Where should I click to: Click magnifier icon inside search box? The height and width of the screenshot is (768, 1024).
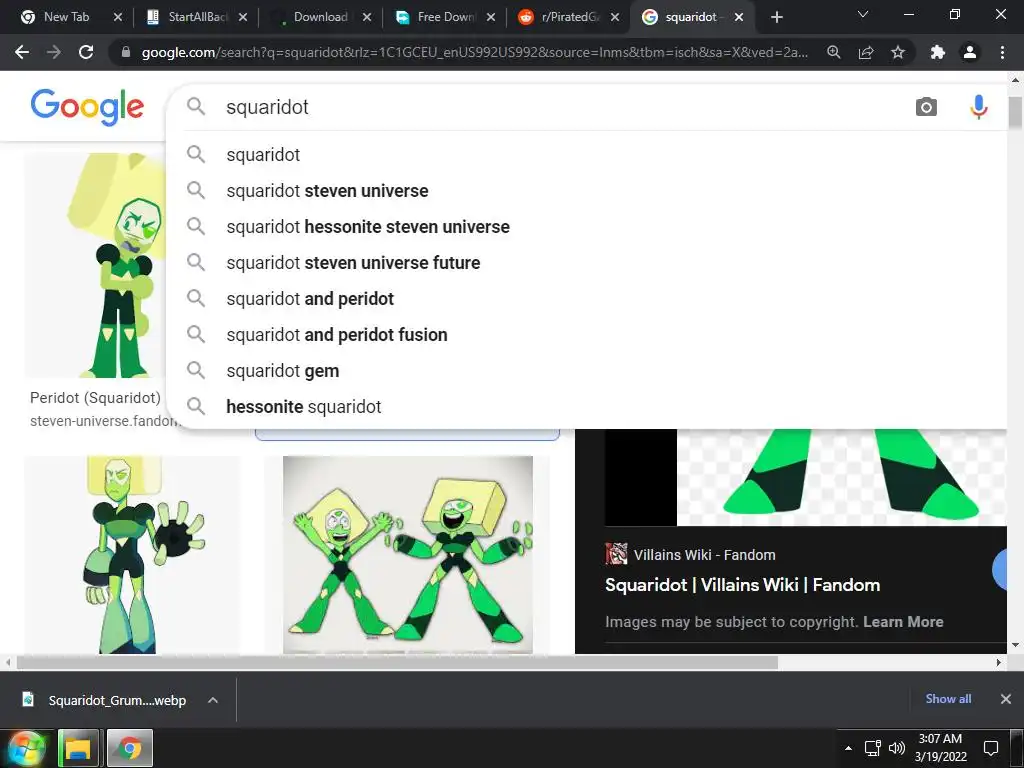(x=196, y=106)
